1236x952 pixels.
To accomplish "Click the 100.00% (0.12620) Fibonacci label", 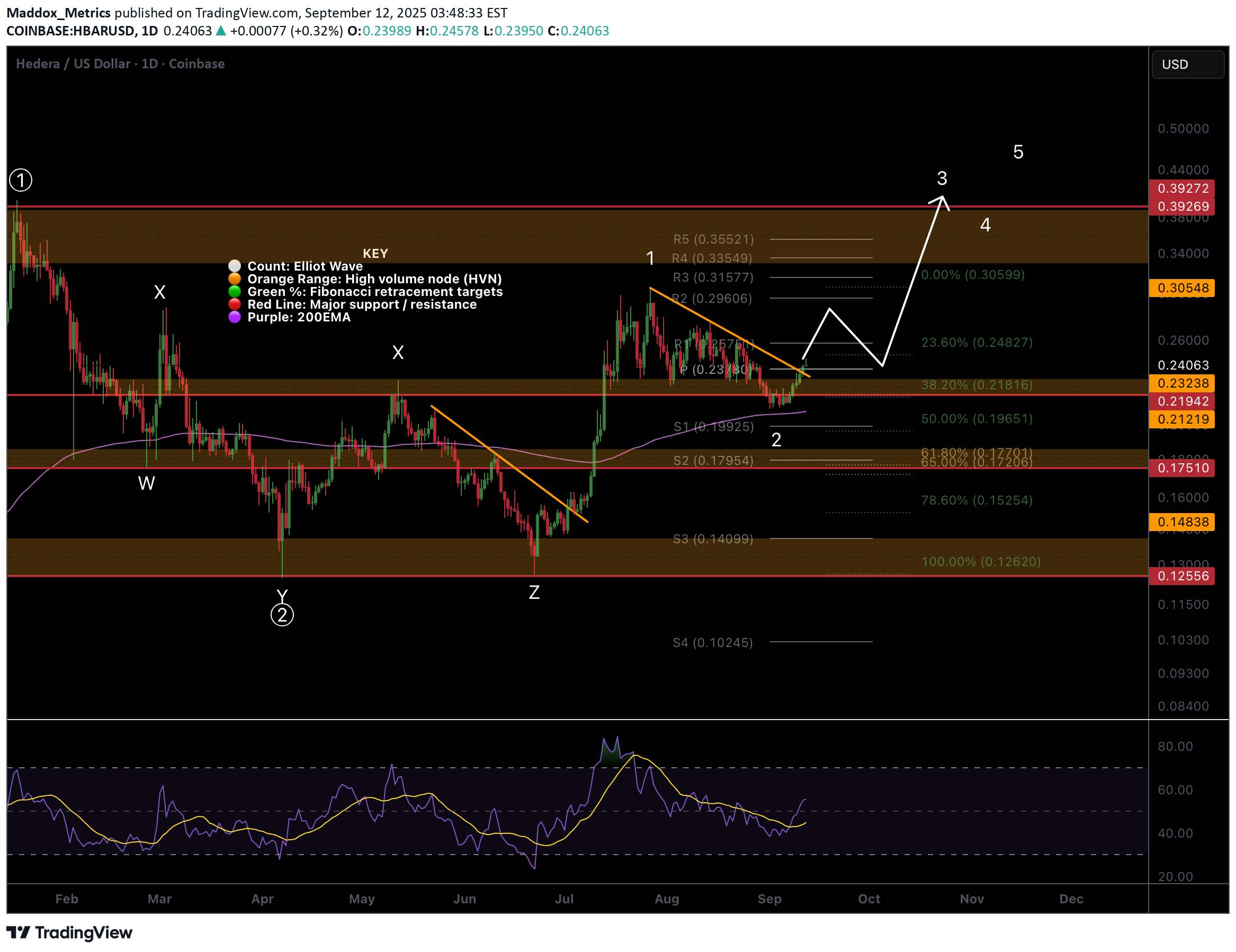I will click(981, 562).
